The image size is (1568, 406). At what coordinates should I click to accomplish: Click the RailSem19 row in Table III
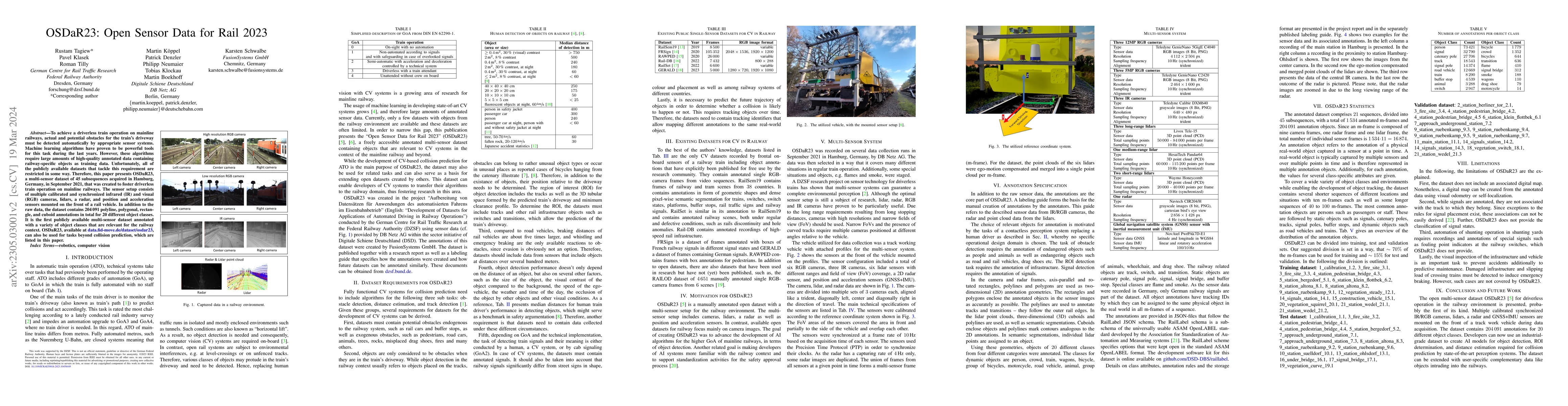(x=717, y=47)
